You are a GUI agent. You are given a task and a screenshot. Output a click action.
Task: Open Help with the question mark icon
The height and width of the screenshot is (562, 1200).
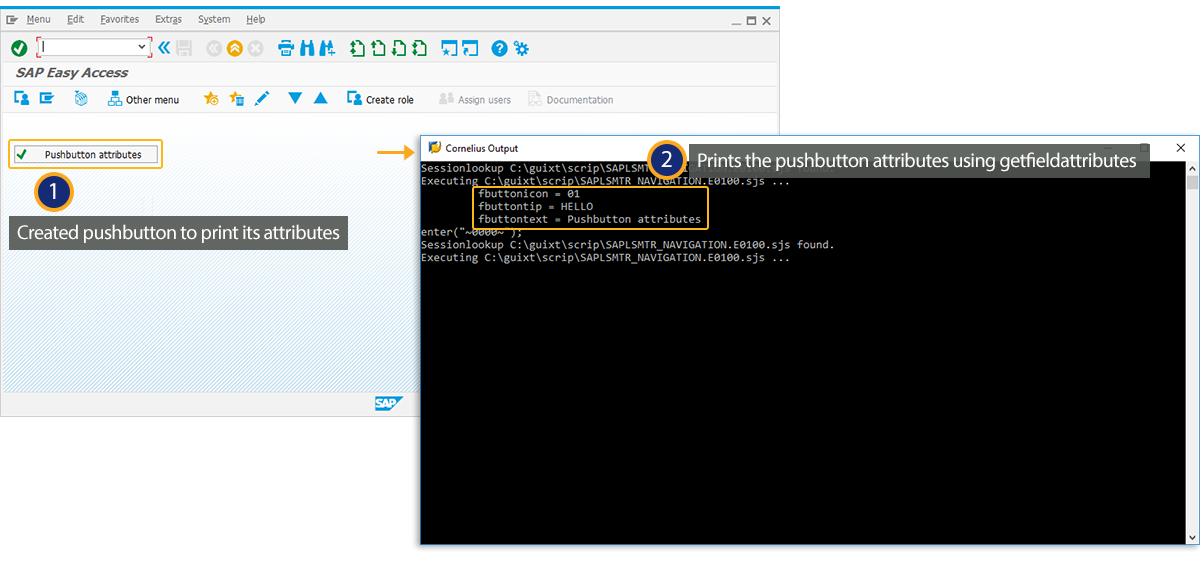coord(499,47)
